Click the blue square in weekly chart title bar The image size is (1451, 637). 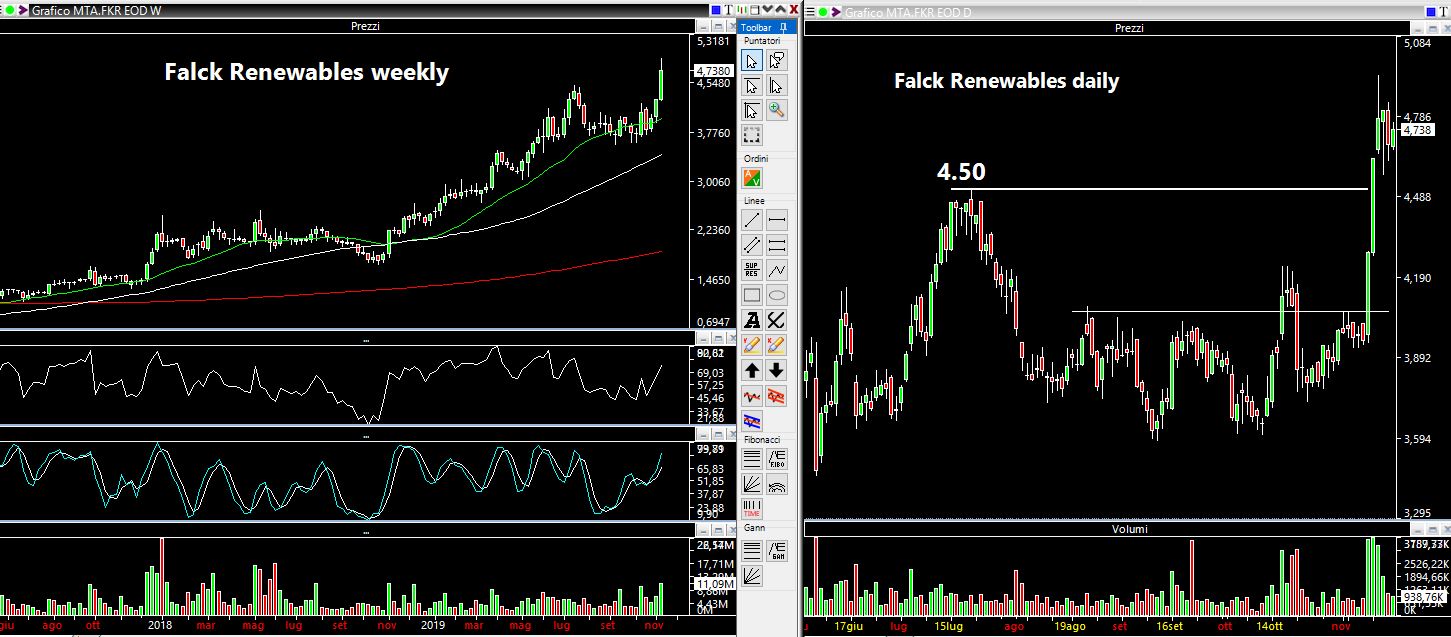coord(716,10)
